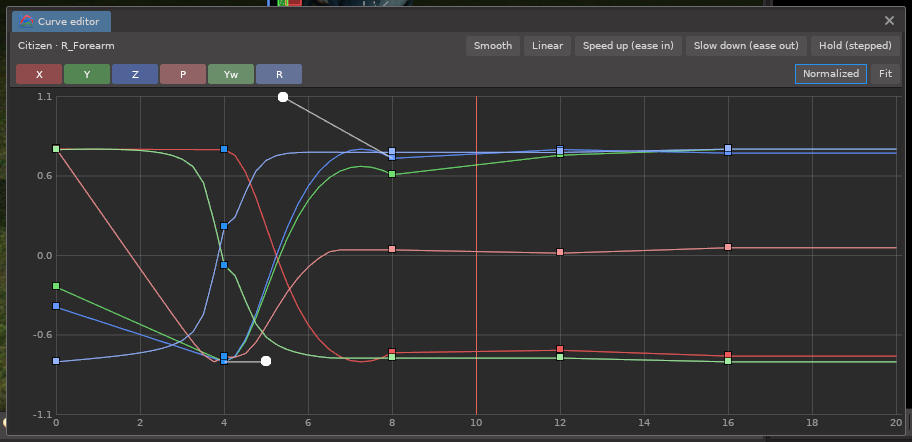Image resolution: width=912 pixels, height=442 pixels.
Task: Toggle the R rotation channel button
Action: [x=279, y=74]
